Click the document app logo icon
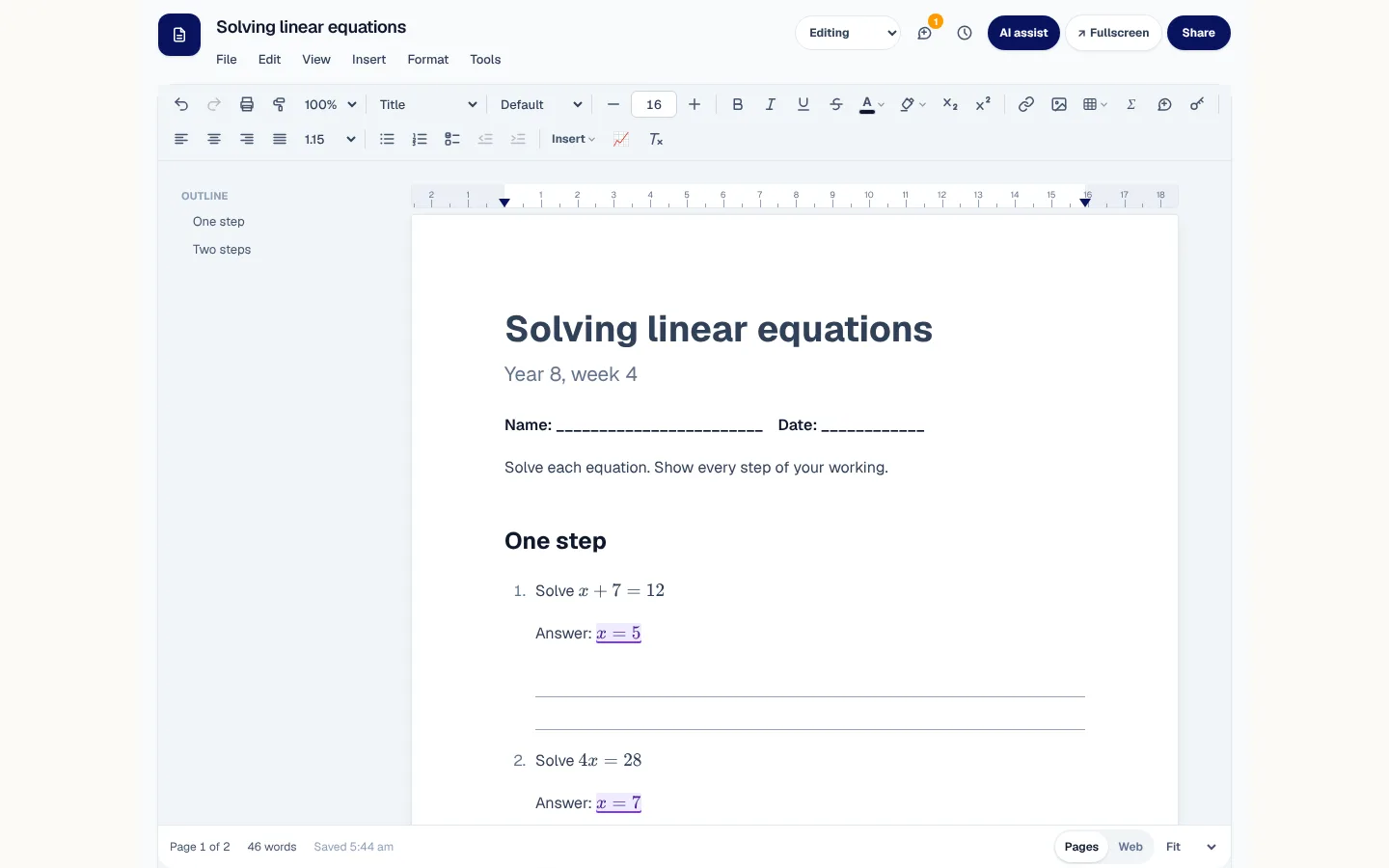Viewport: 1389px width, 868px height. pyautogui.click(x=179, y=35)
